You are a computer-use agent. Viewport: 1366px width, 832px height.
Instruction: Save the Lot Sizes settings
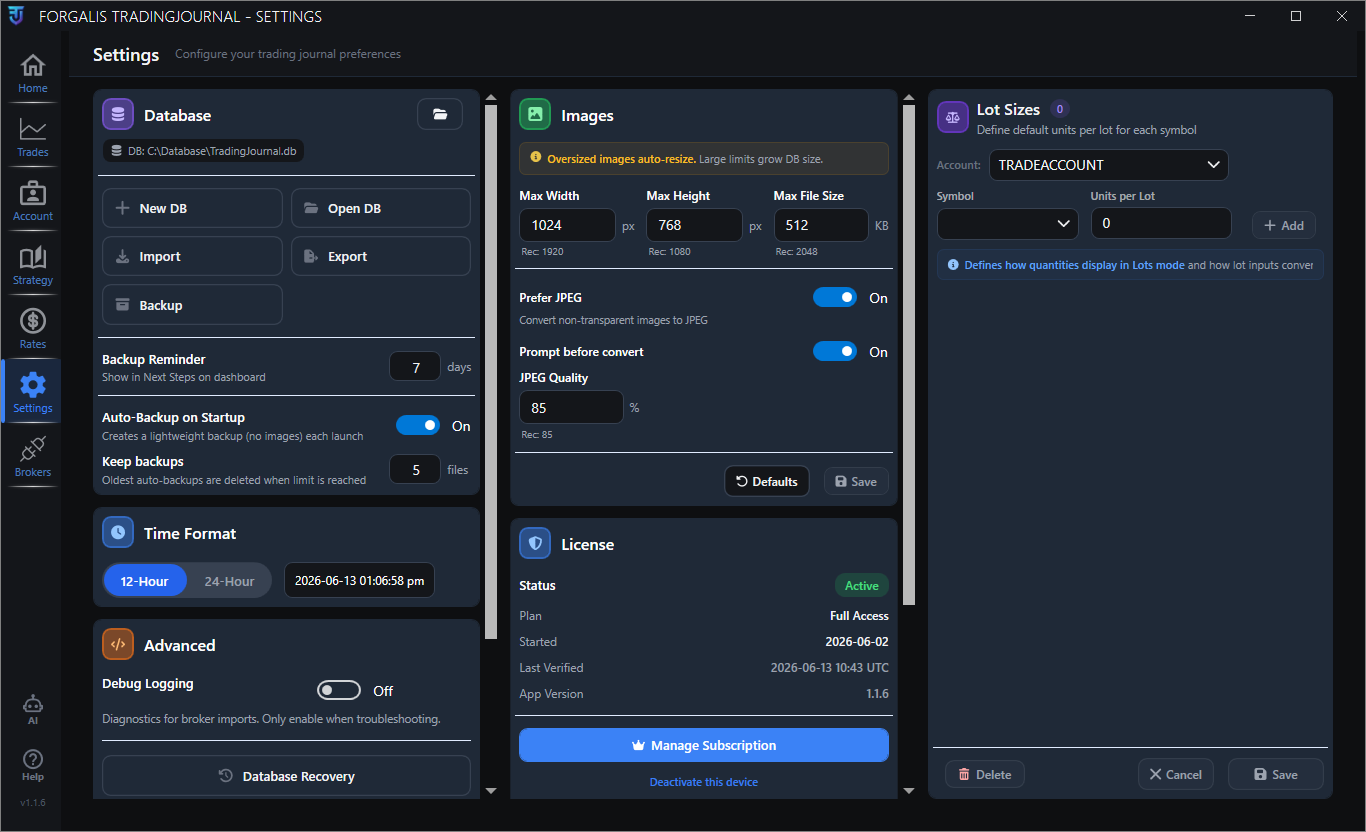1276,774
